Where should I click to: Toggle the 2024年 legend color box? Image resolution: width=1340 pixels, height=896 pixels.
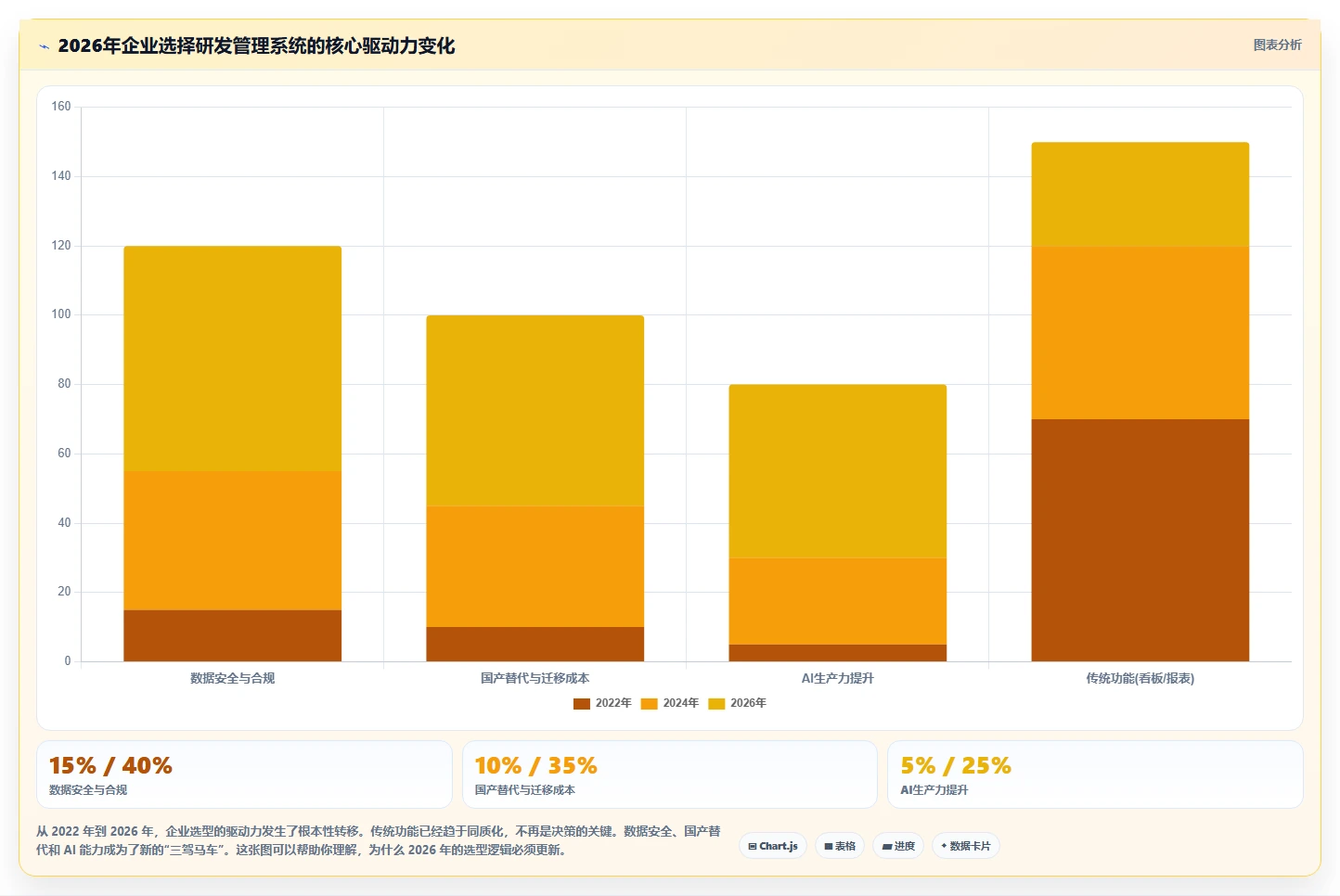649,703
